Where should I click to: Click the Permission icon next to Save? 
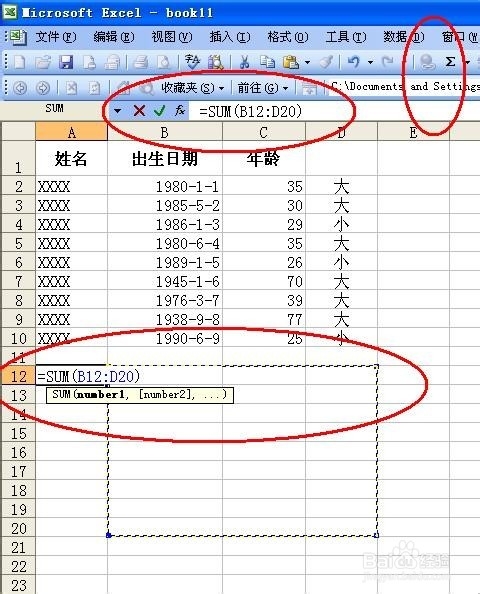click(x=89, y=62)
